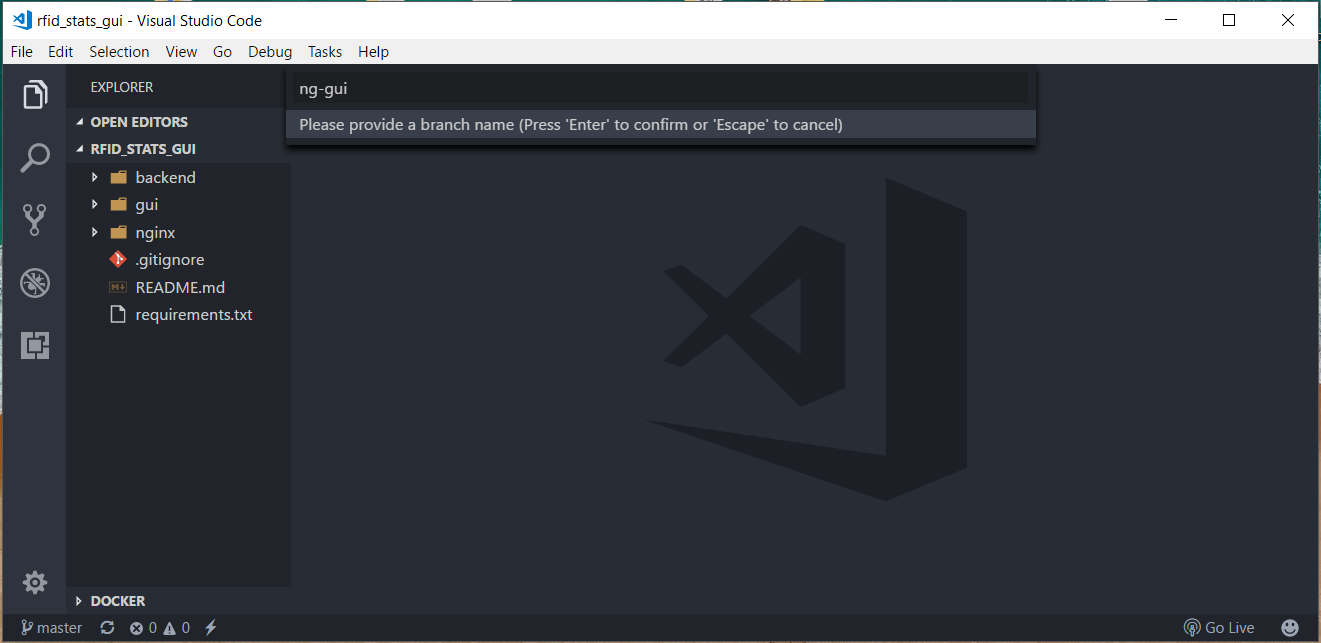Send feedback with the smiley icon
The image size is (1321, 643).
[x=1290, y=627]
